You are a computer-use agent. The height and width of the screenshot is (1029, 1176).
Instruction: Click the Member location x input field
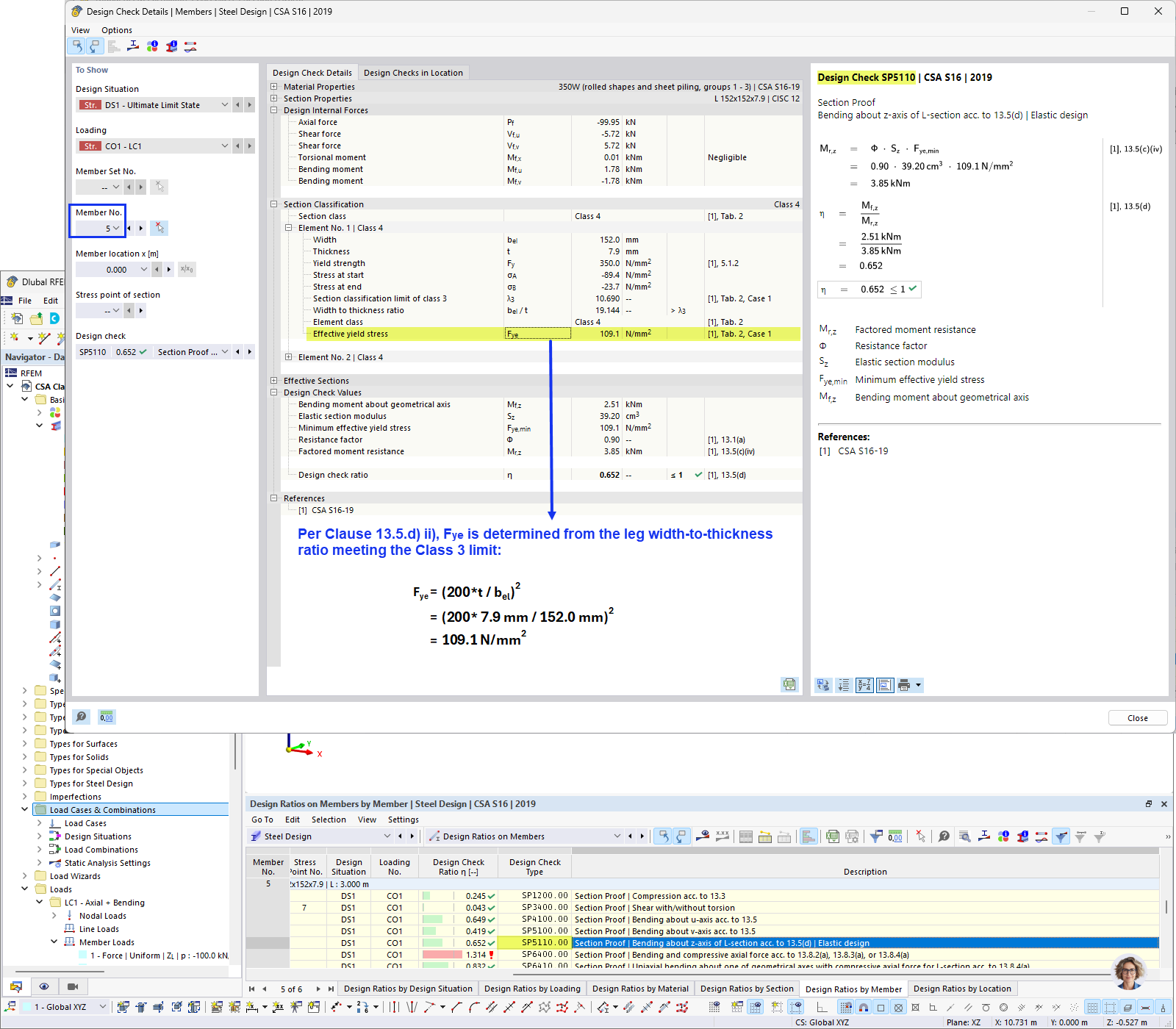coord(118,270)
